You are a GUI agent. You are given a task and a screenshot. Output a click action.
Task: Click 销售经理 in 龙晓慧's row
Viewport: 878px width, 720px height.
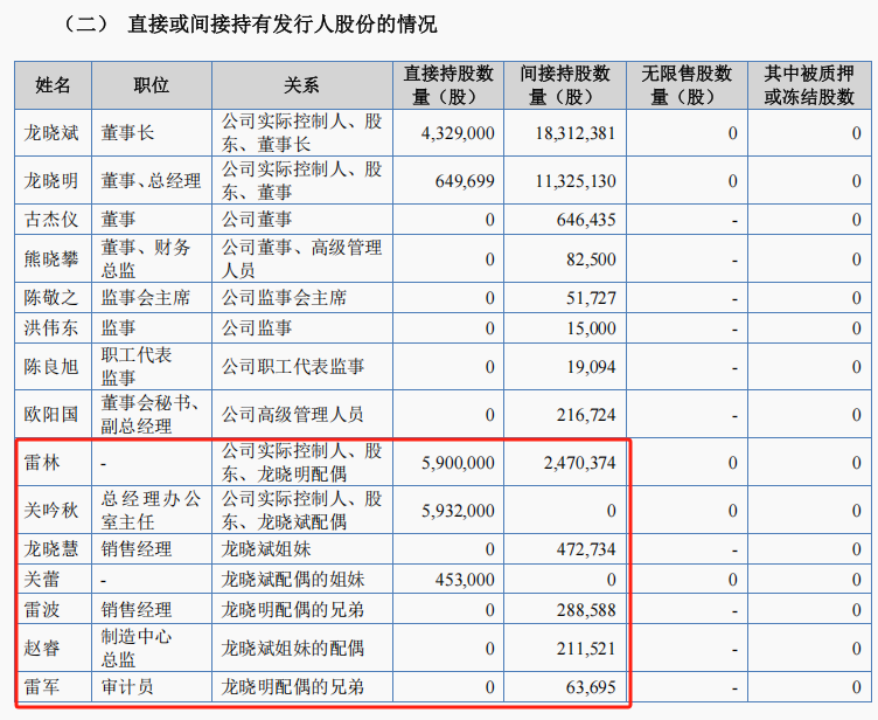coord(136,549)
